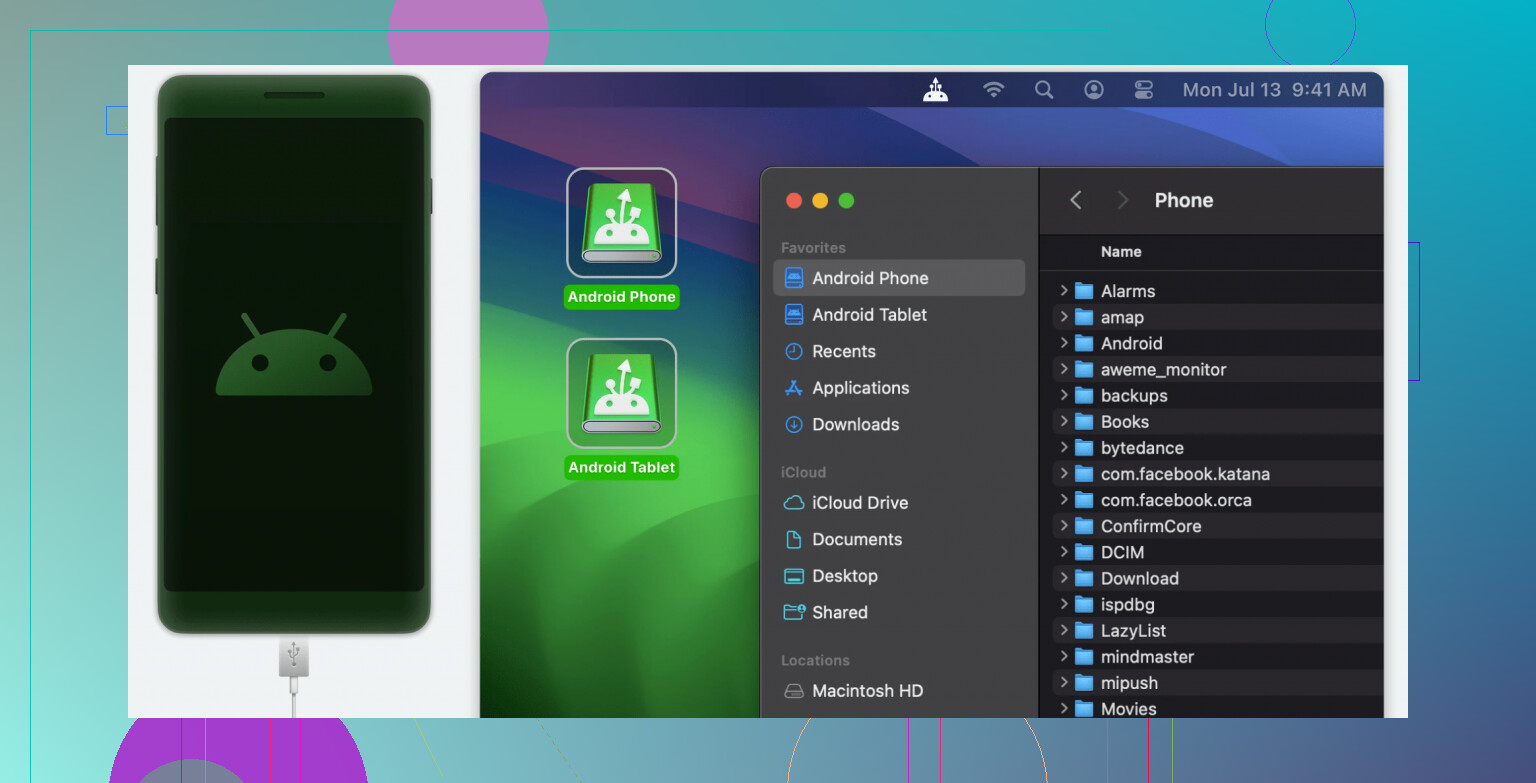1536x783 pixels.
Task: Click the com.facebook.katana folder name
Action: [x=1185, y=474]
